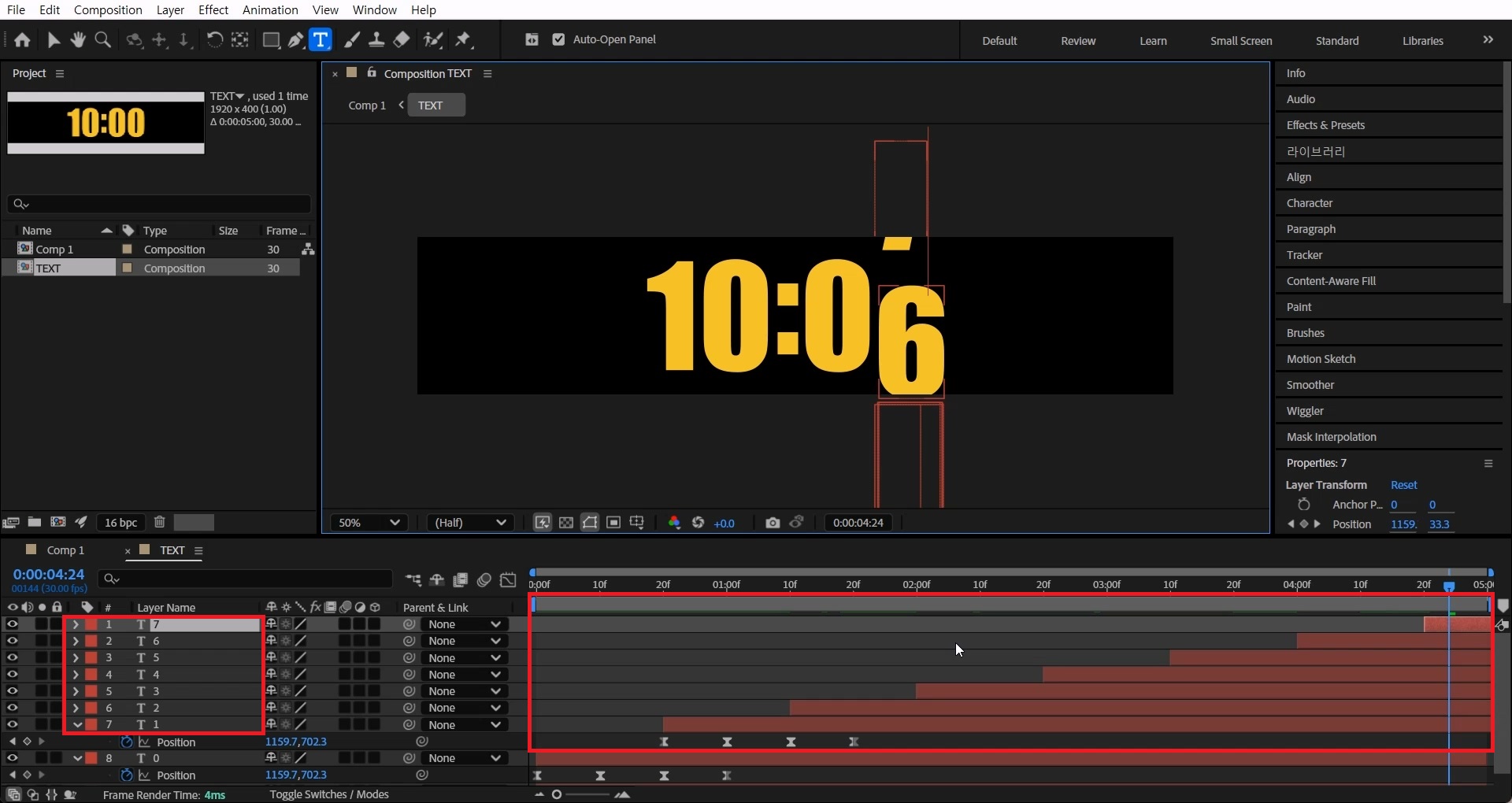
Task: Click the reset exposure icon
Action: (698, 523)
